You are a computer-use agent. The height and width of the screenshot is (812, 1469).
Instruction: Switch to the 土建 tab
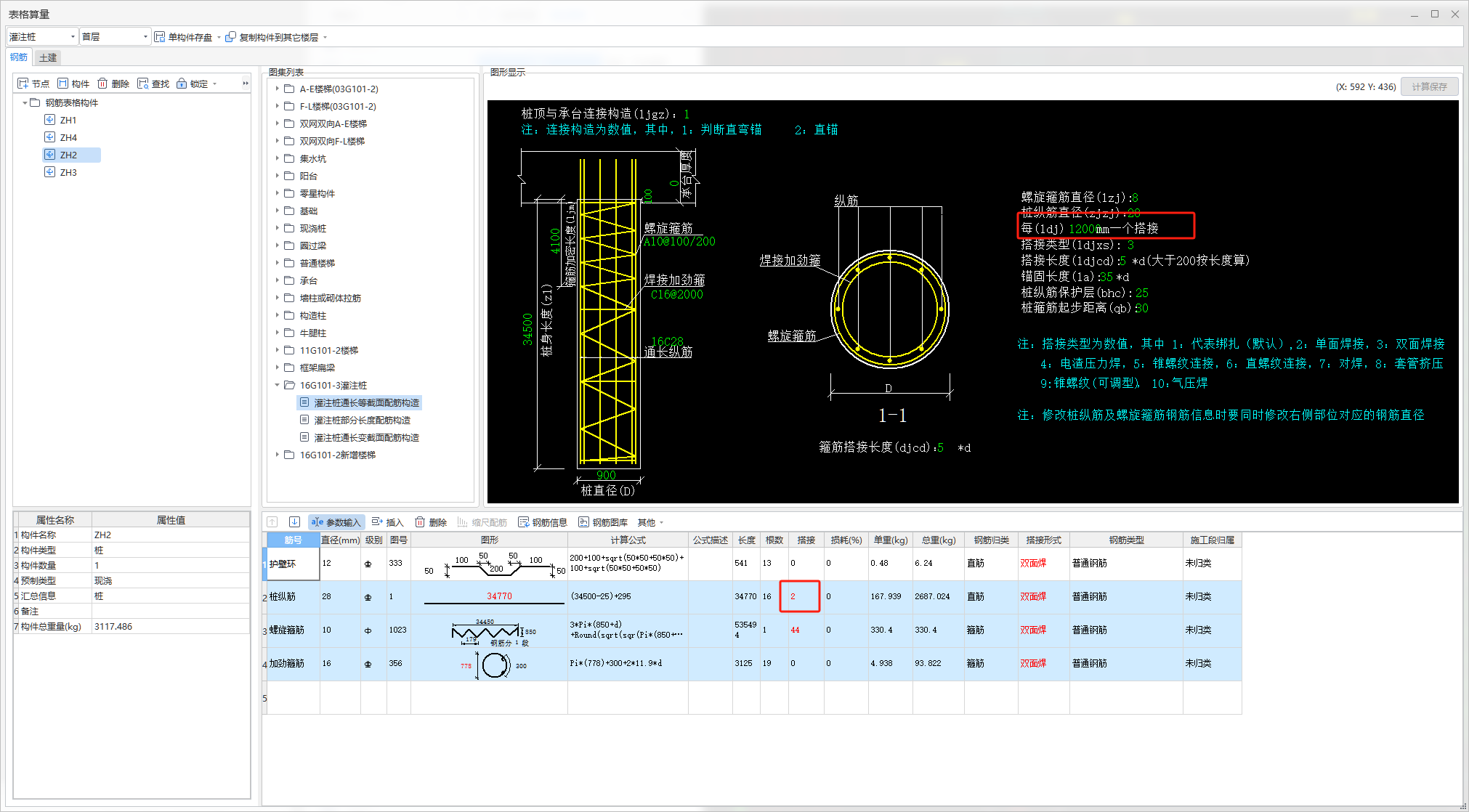pos(48,57)
